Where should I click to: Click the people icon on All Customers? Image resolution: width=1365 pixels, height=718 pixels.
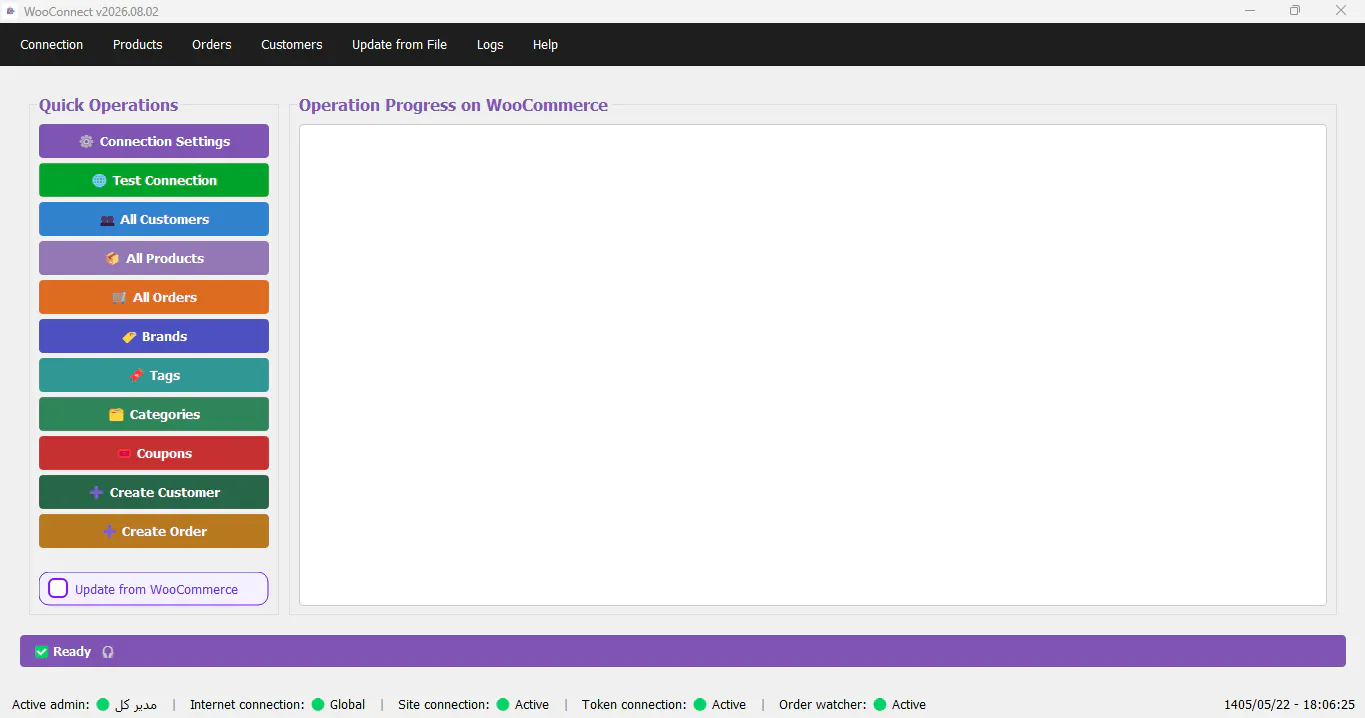coord(107,220)
